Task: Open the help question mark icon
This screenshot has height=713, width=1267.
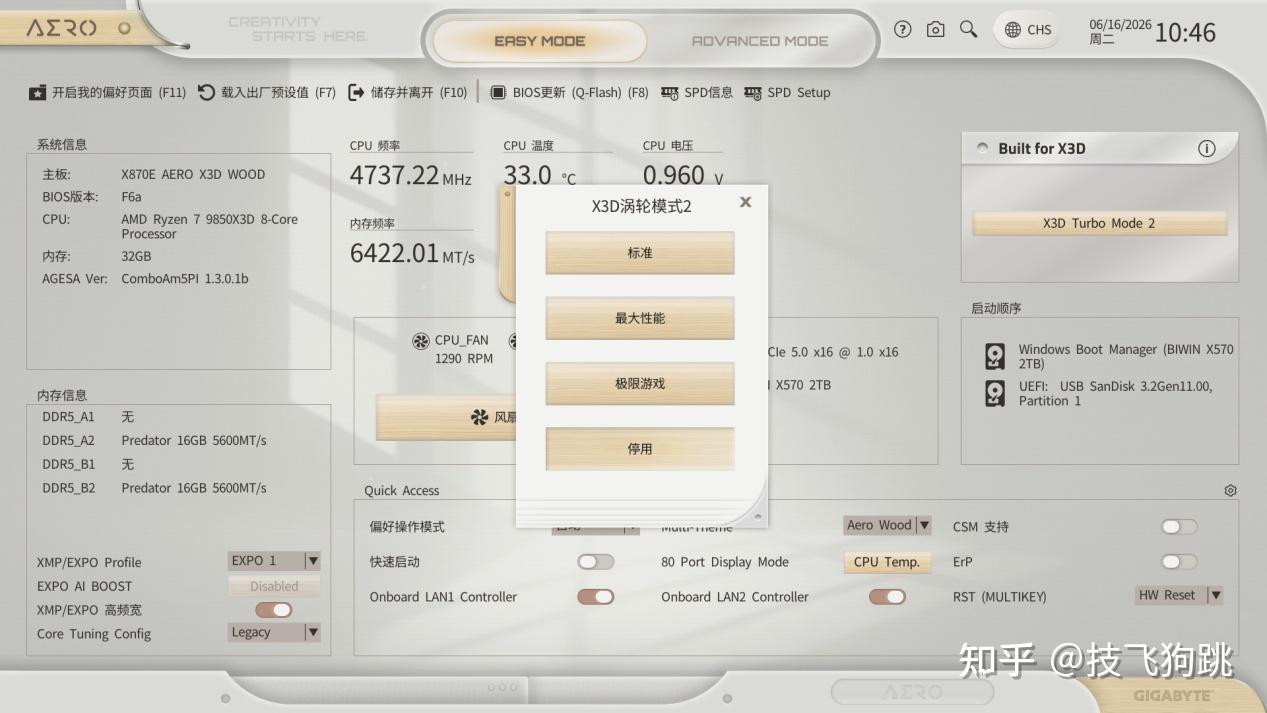Action: coord(903,30)
